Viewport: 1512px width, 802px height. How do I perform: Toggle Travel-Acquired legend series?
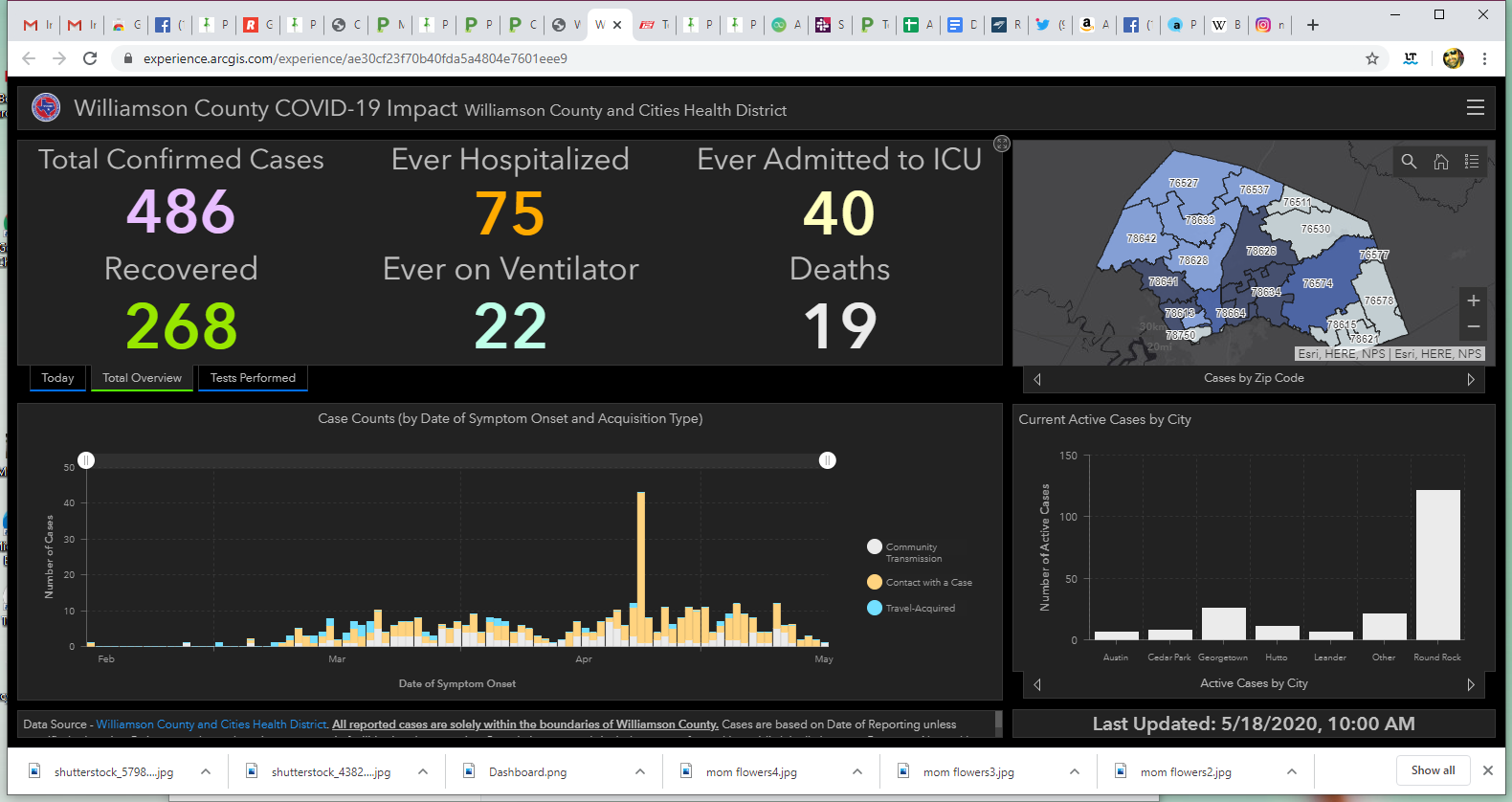pyautogui.click(x=875, y=608)
